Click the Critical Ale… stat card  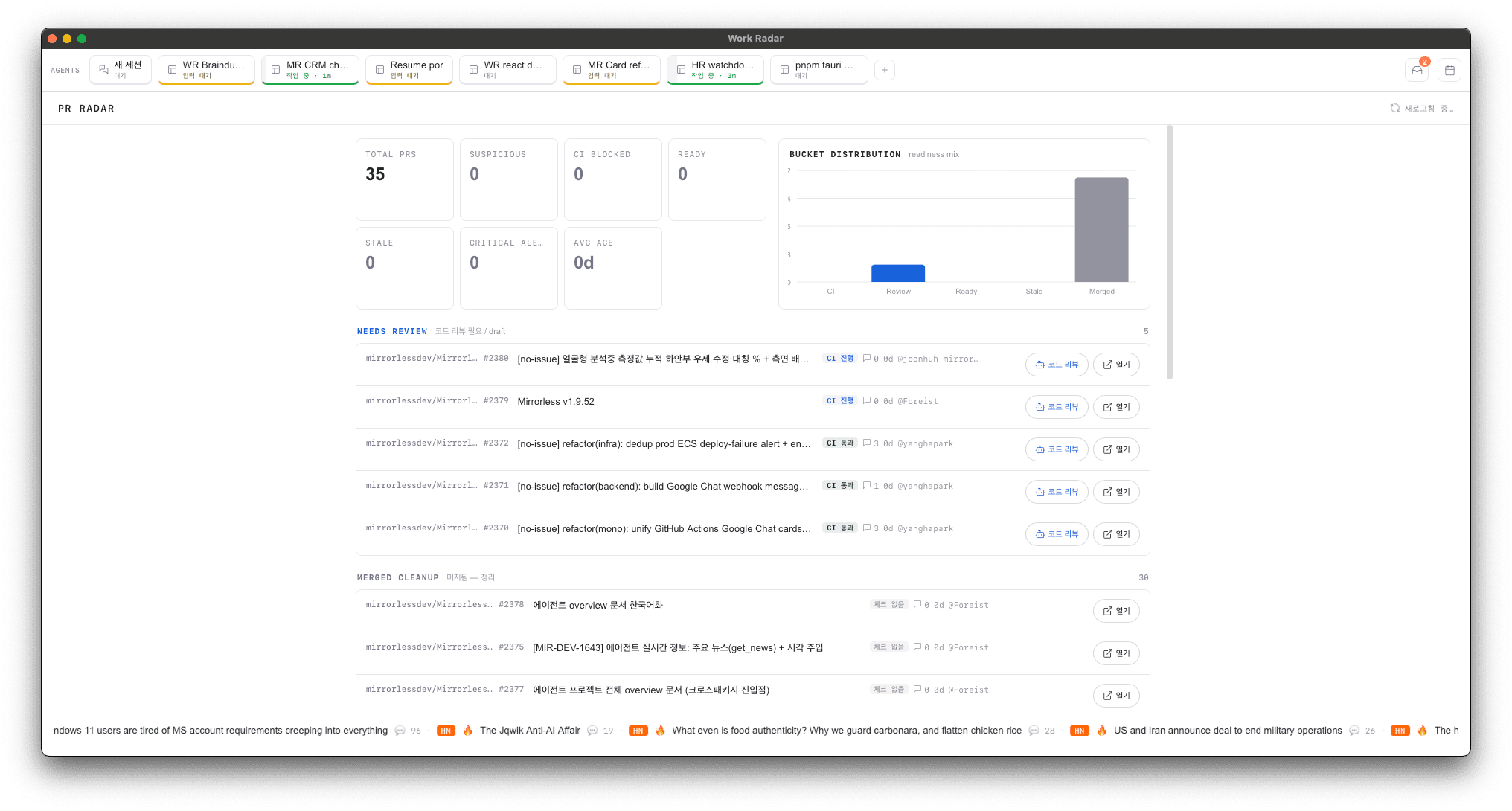(x=509, y=268)
